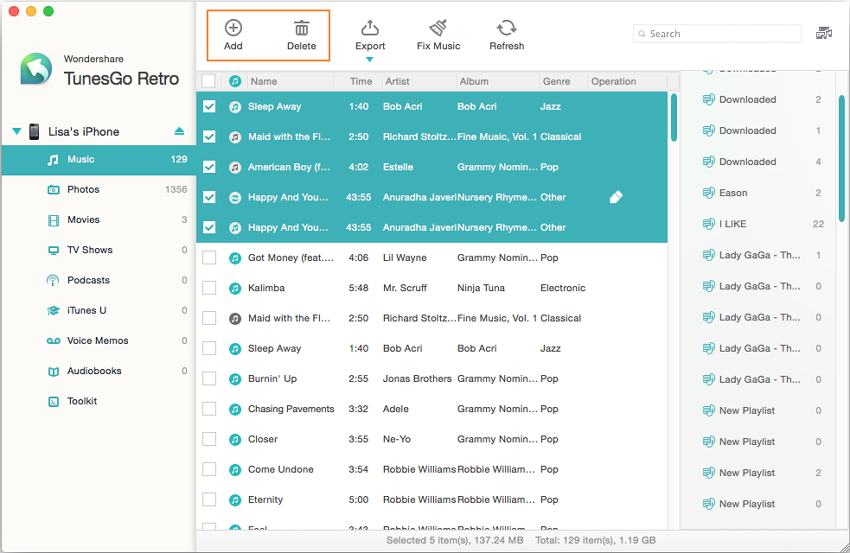Image resolution: width=850 pixels, height=553 pixels.
Task: Eject Lisa's iPhone using eject icon
Action: pos(179,131)
